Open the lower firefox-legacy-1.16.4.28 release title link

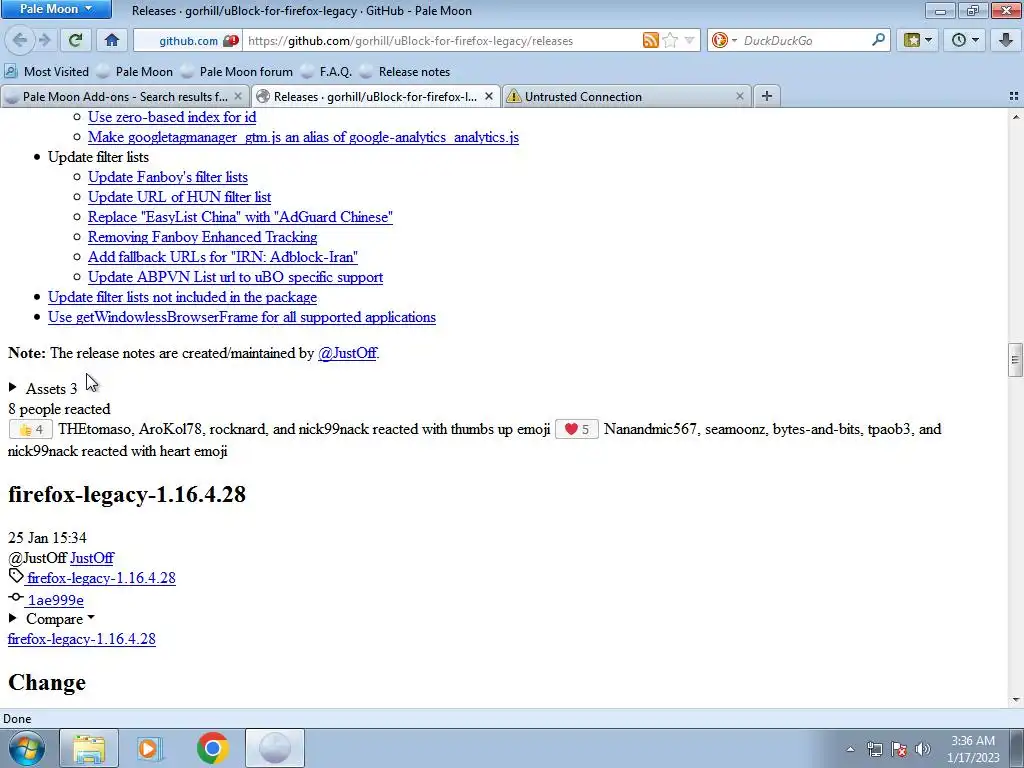(x=82, y=639)
